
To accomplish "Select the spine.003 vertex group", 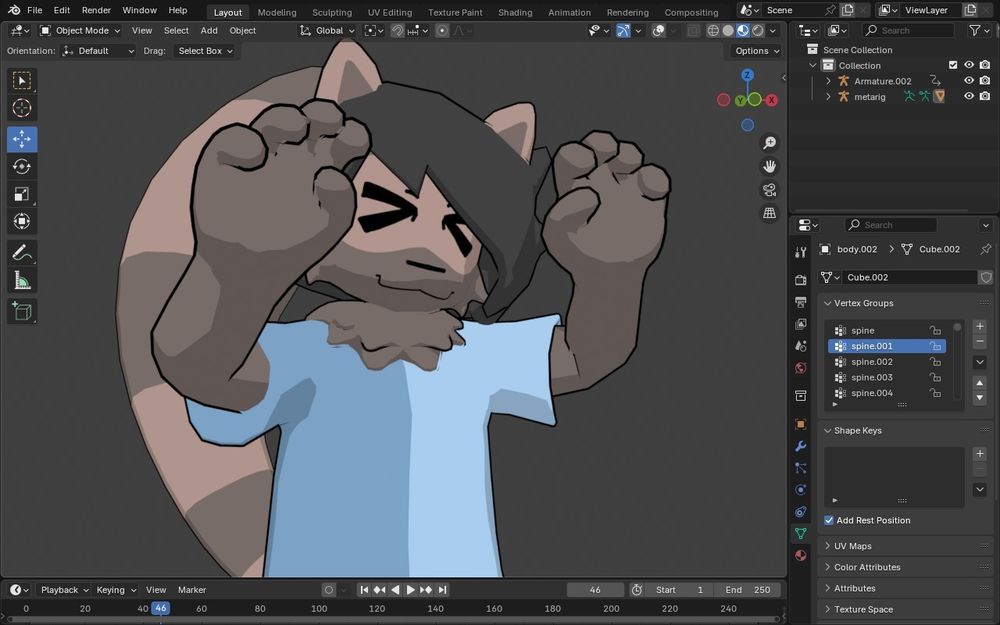I will tap(871, 378).
